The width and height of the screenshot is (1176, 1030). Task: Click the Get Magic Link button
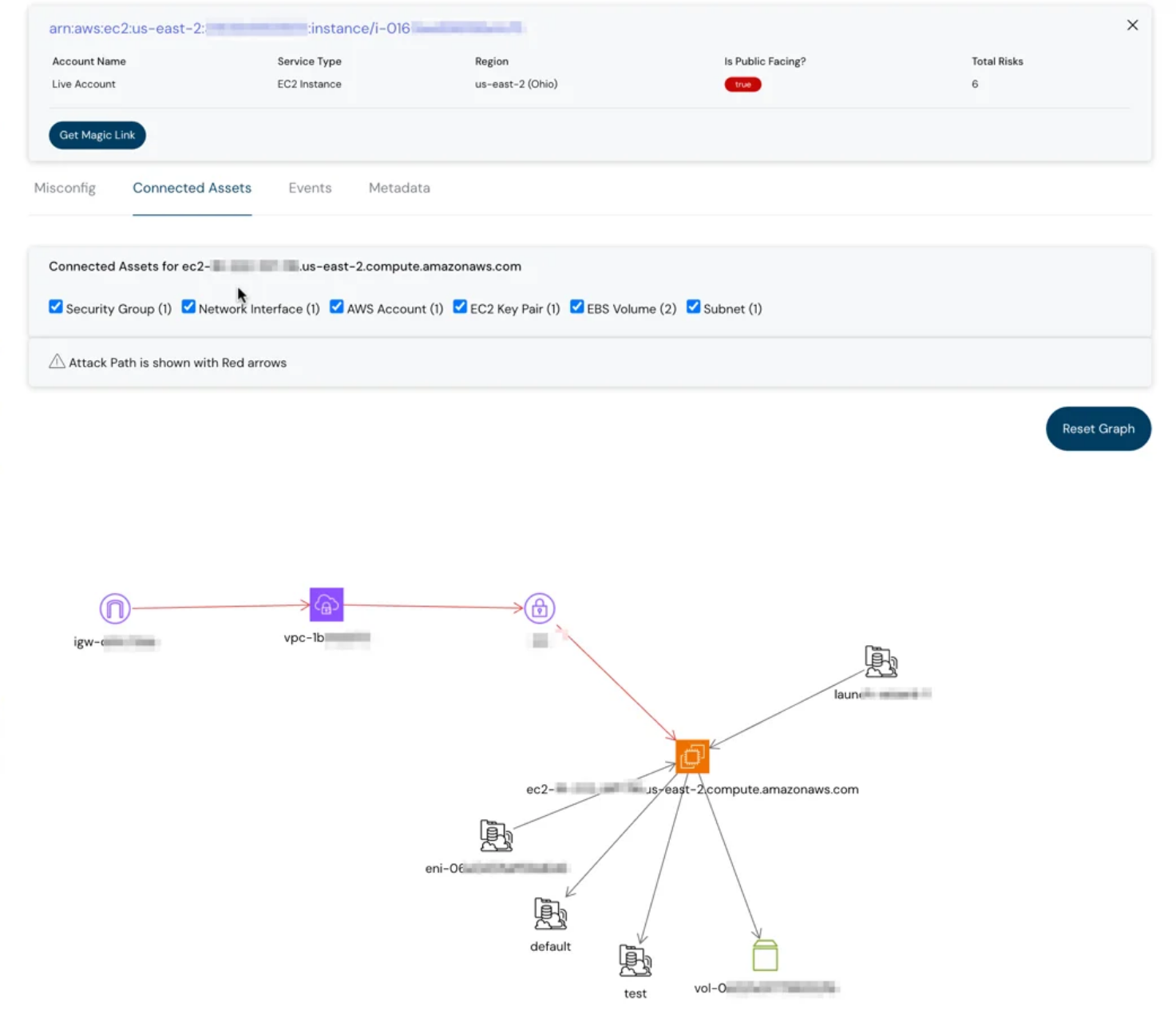pos(97,134)
